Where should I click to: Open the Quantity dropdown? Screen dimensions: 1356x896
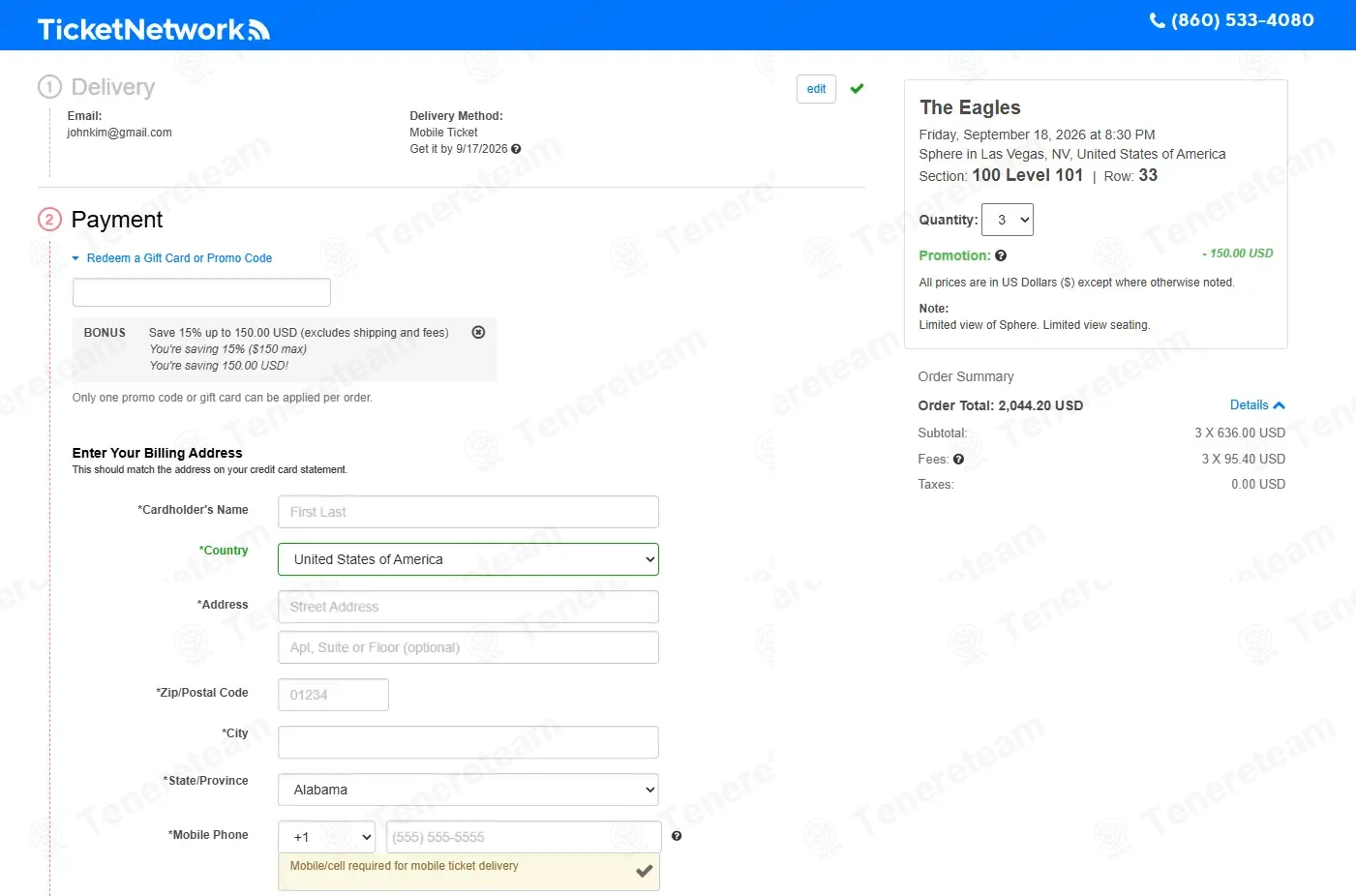[1008, 220]
